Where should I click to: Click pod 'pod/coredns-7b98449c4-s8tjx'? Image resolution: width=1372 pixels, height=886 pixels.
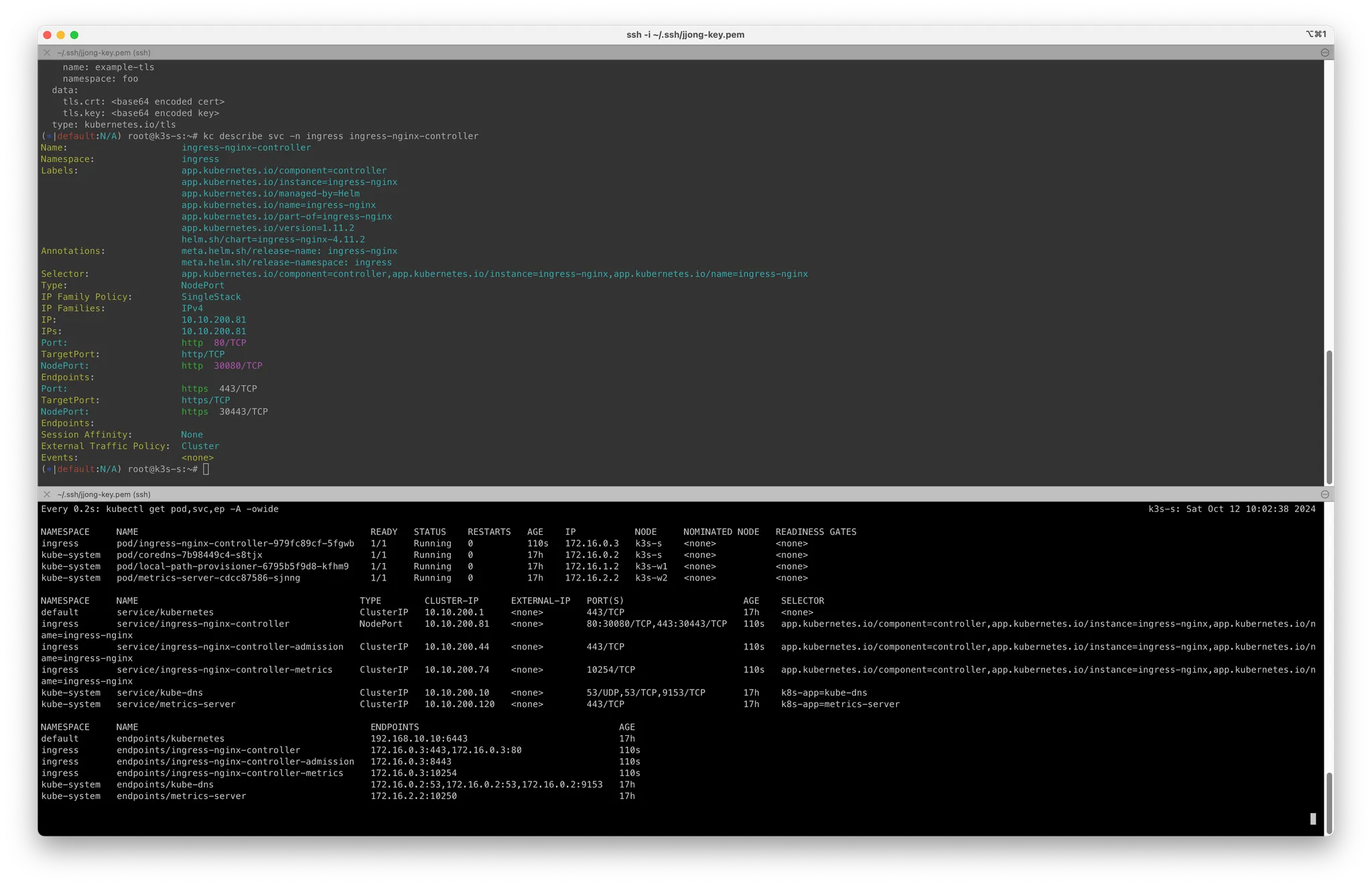[189, 555]
